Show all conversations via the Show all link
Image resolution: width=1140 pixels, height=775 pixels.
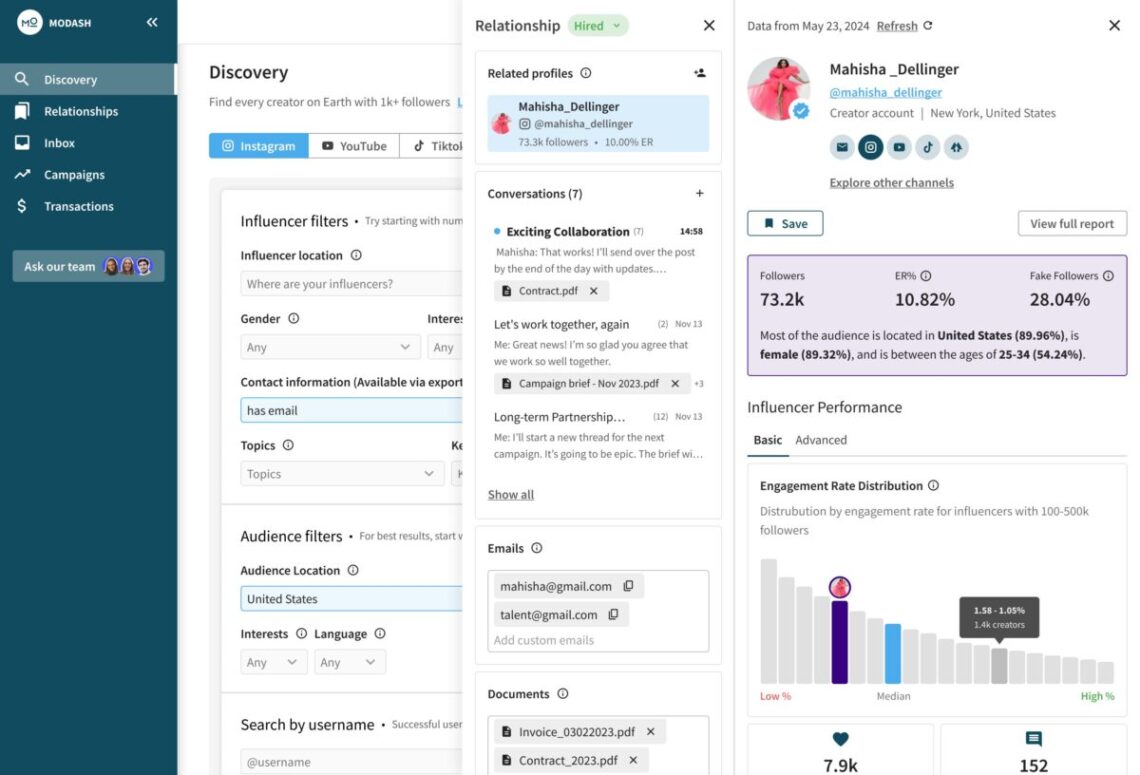[x=510, y=494]
